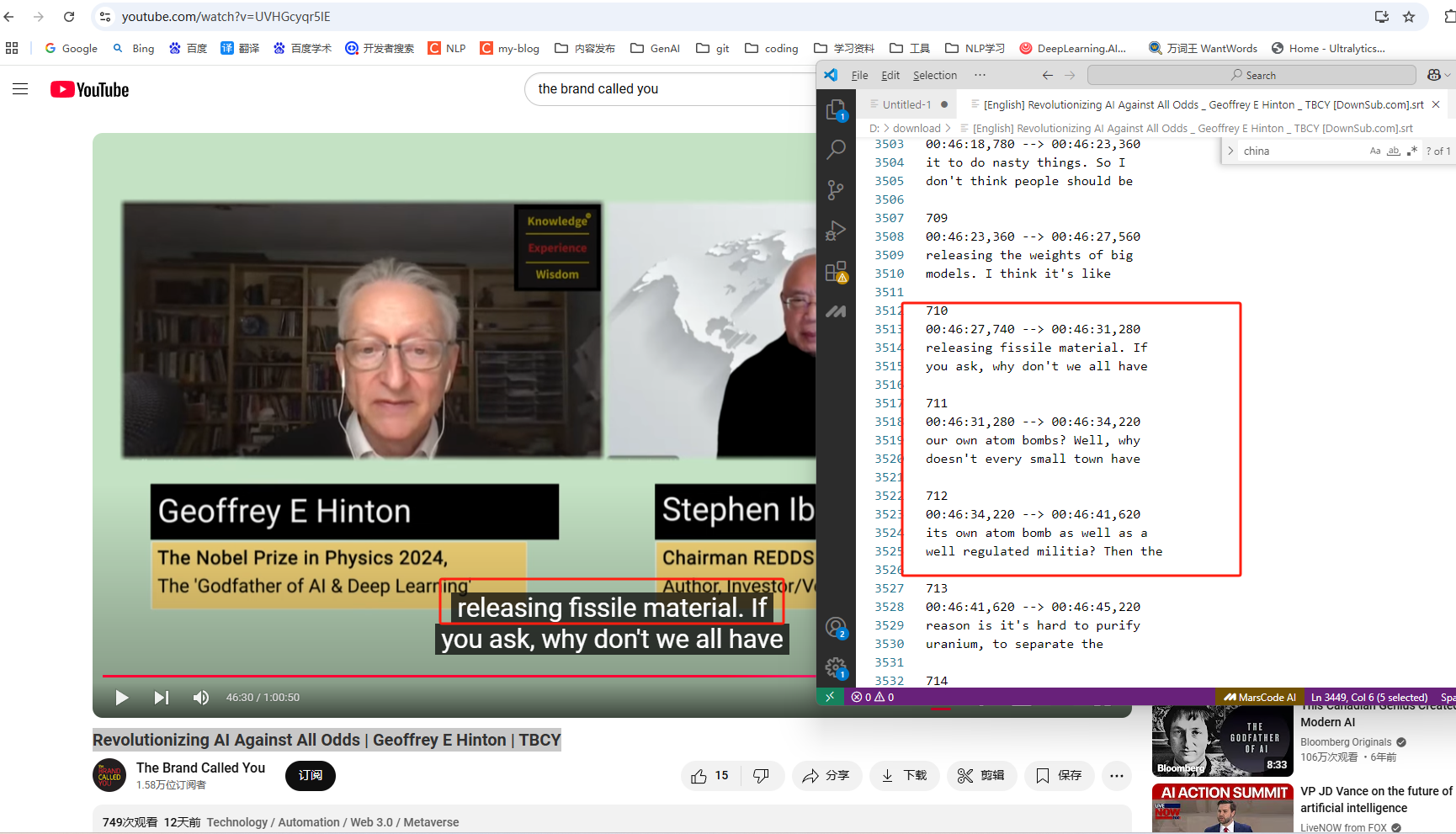Viewport: 1456px width, 834px height.
Task: Click the 剪辑 clip button
Action: coord(981,776)
